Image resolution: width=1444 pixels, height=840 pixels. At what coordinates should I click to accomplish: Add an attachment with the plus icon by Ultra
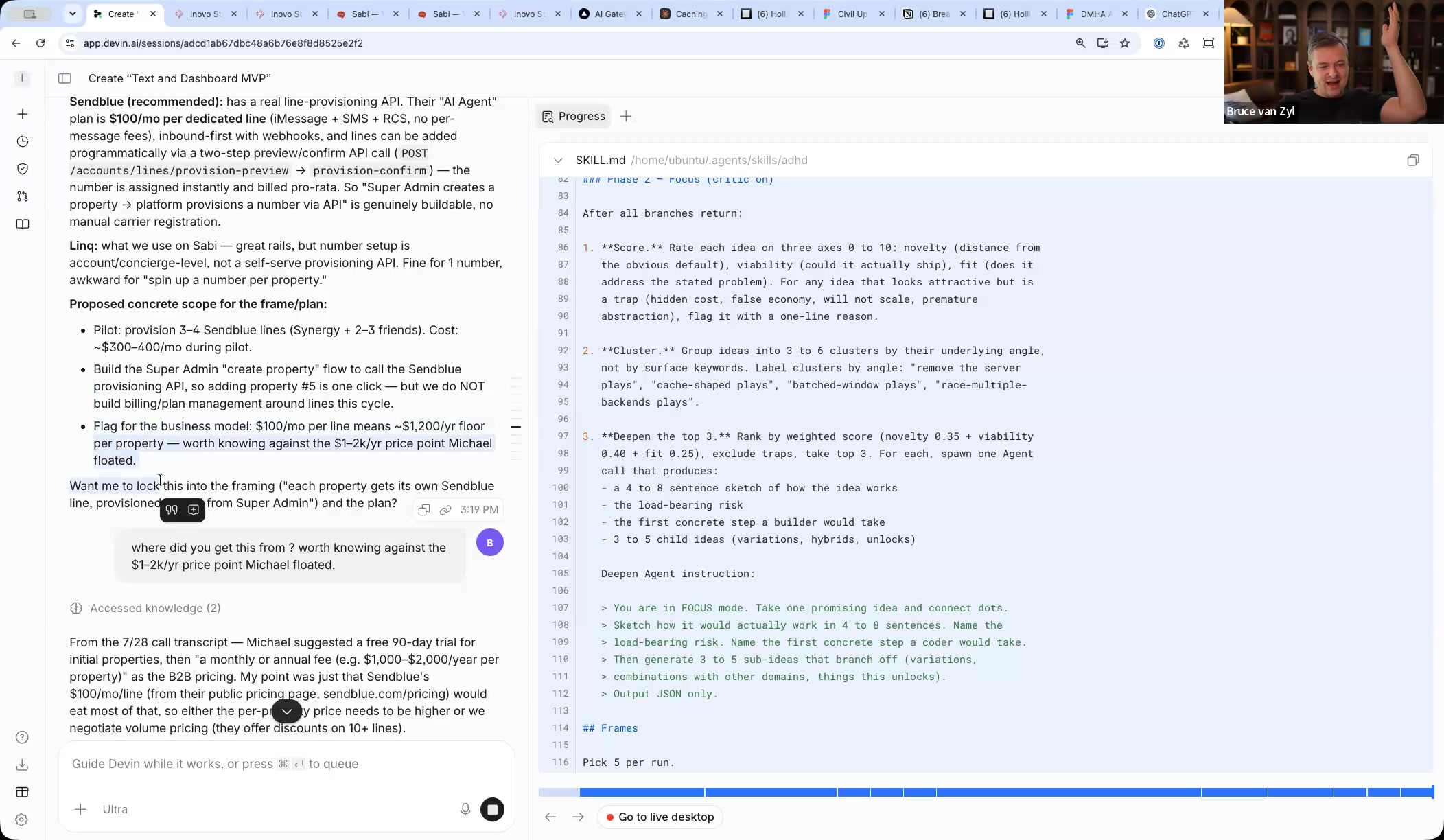tap(80, 809)
